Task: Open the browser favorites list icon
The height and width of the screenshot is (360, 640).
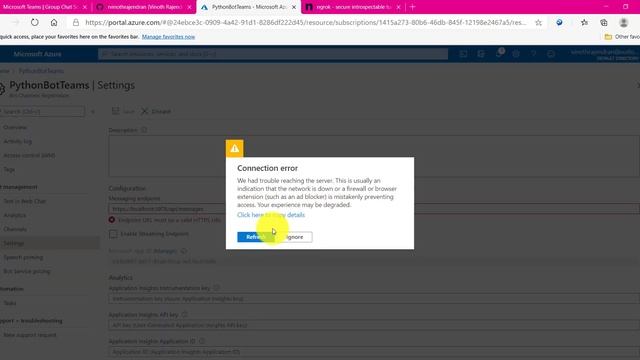Action: (584, 23)
